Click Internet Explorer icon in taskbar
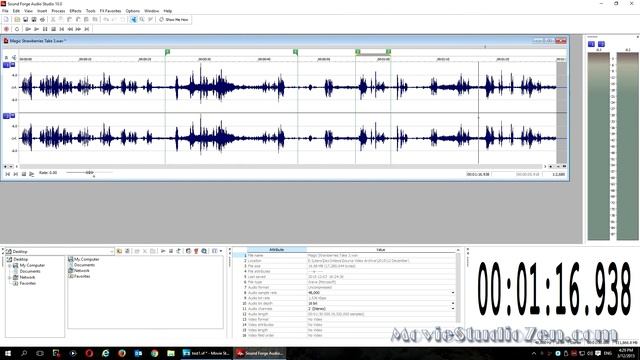Image resolution: width=640 pixels, height=360 pixels. pos(106,353)
